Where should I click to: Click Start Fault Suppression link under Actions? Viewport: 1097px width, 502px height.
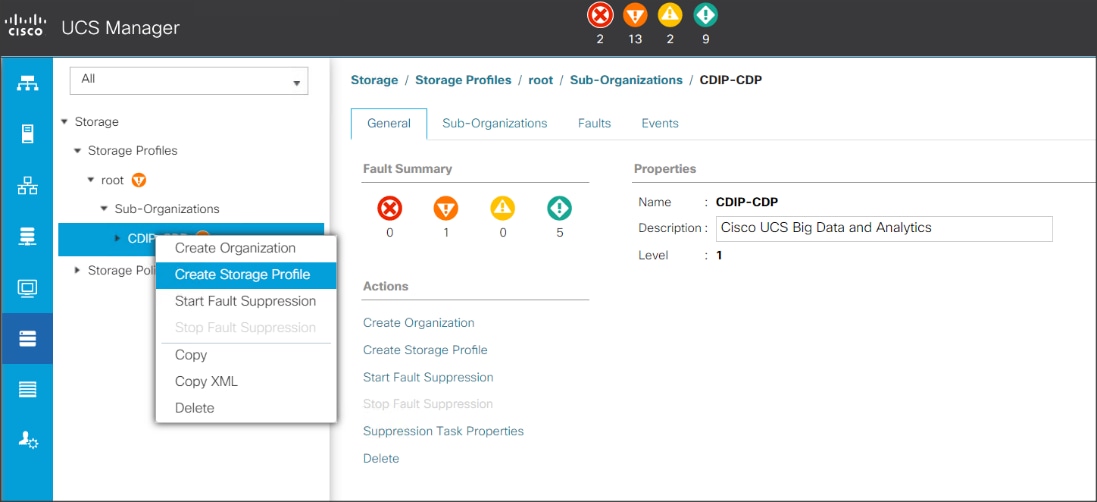[x=428, y=378]
